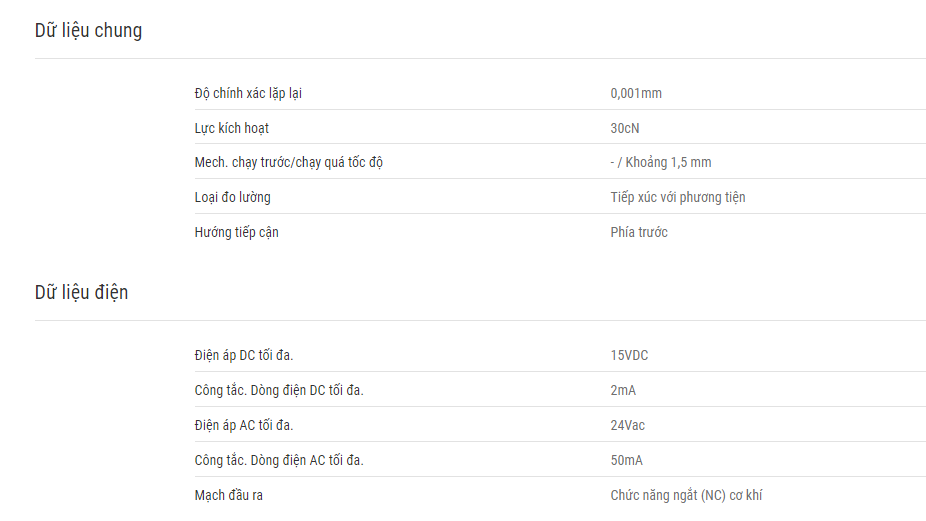Click the 15VDC value

[x=630, y=356]
